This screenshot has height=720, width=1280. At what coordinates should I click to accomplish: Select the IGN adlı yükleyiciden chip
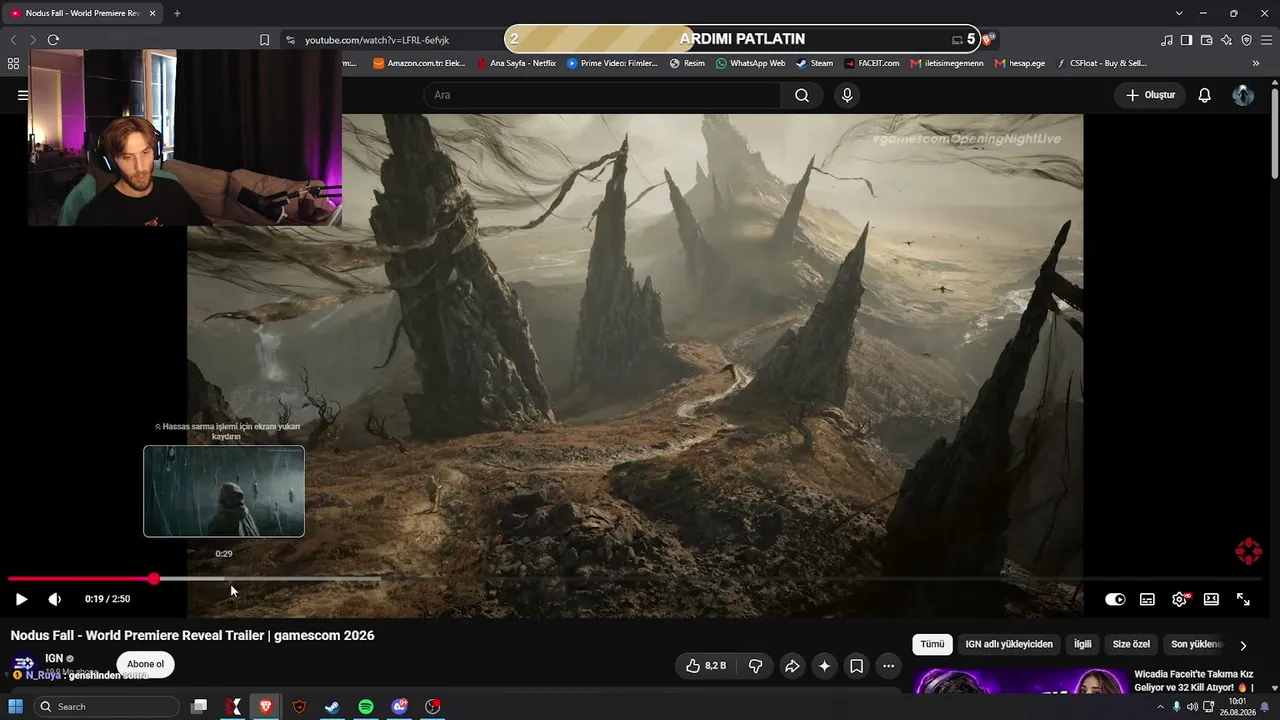coord(1009,644)
